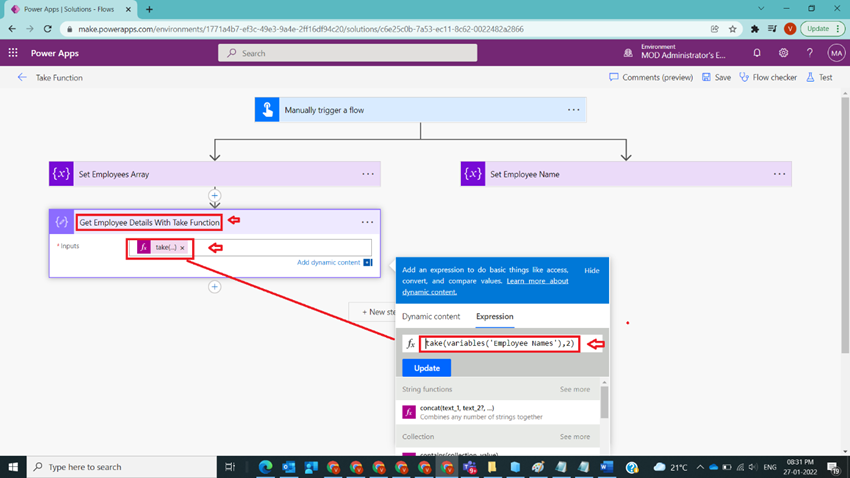Open the Windows Start menu
850x478 pixels.
[x=13, y=467]
